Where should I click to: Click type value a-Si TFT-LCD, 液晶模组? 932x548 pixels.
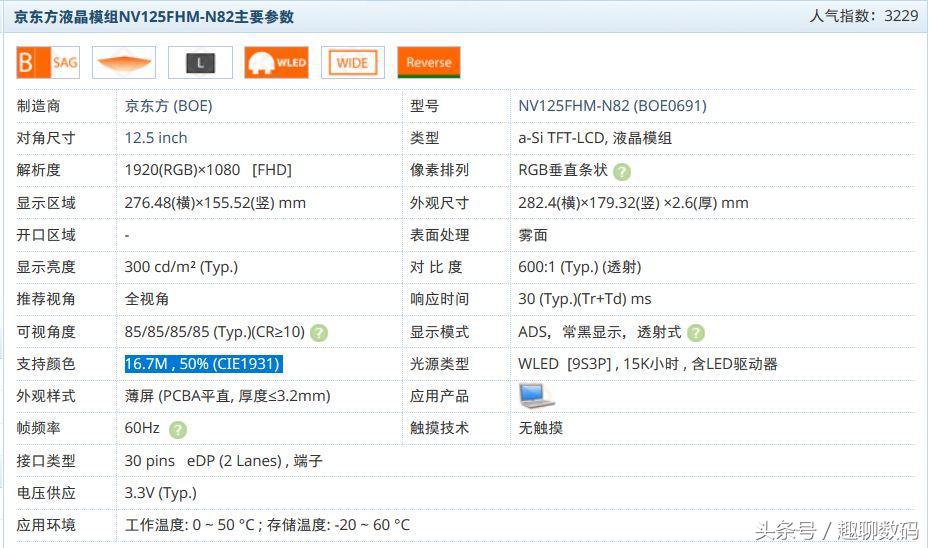pyautogui.click(x=595, y=138)
